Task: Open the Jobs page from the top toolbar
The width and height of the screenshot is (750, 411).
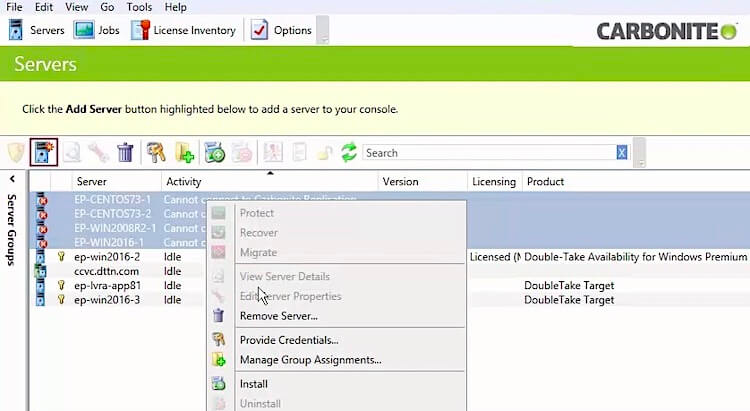Action: point(97,30)
